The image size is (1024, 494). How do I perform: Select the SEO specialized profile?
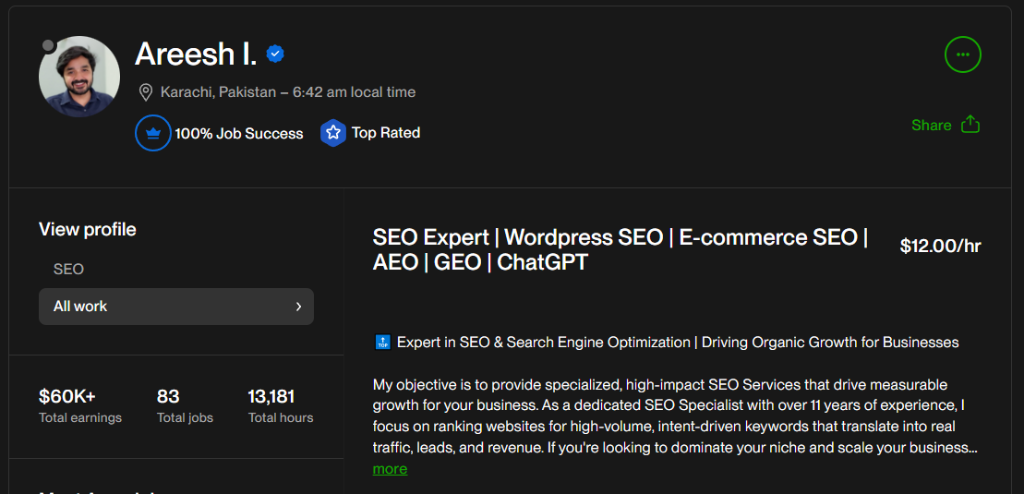[69, 269]
